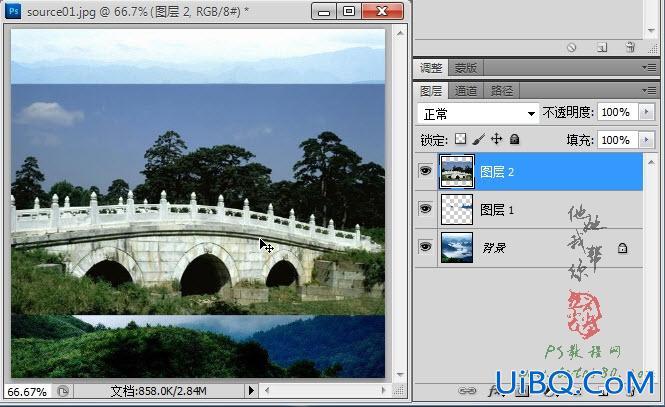
Task: Hide 图层 2 layer using eye icon
Action: click(425, 171)
